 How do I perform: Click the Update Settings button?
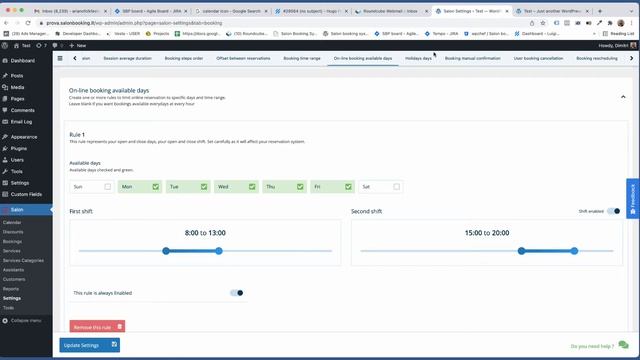tap(90, 345)
